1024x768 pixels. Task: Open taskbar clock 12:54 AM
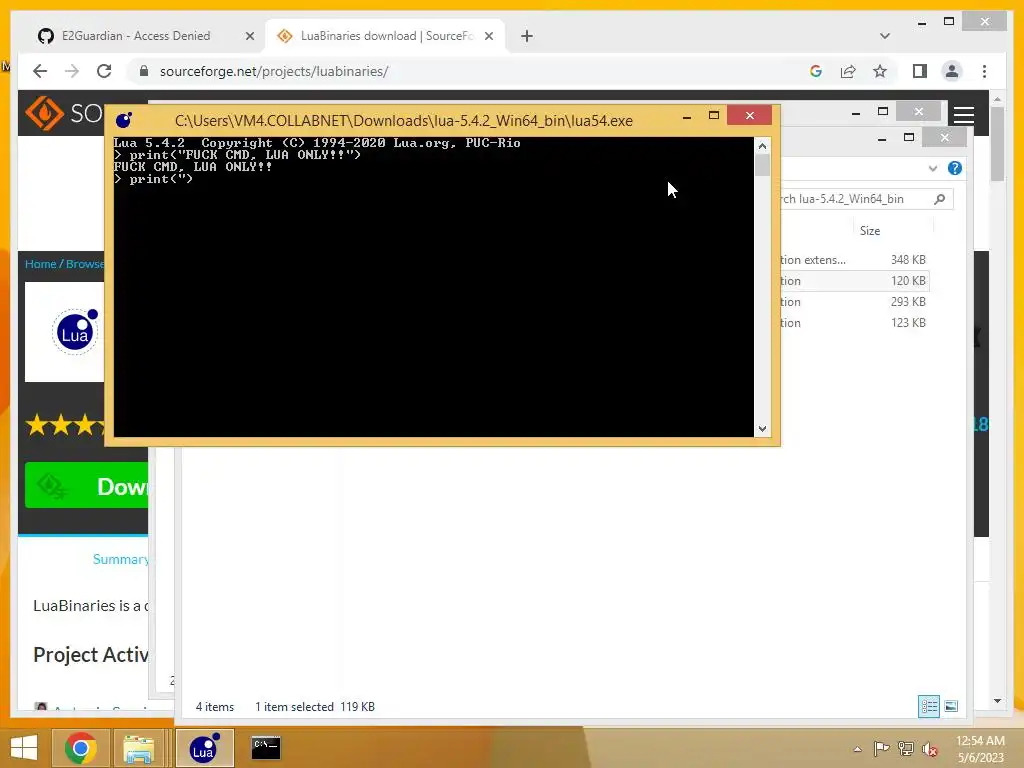pos(980,749)
